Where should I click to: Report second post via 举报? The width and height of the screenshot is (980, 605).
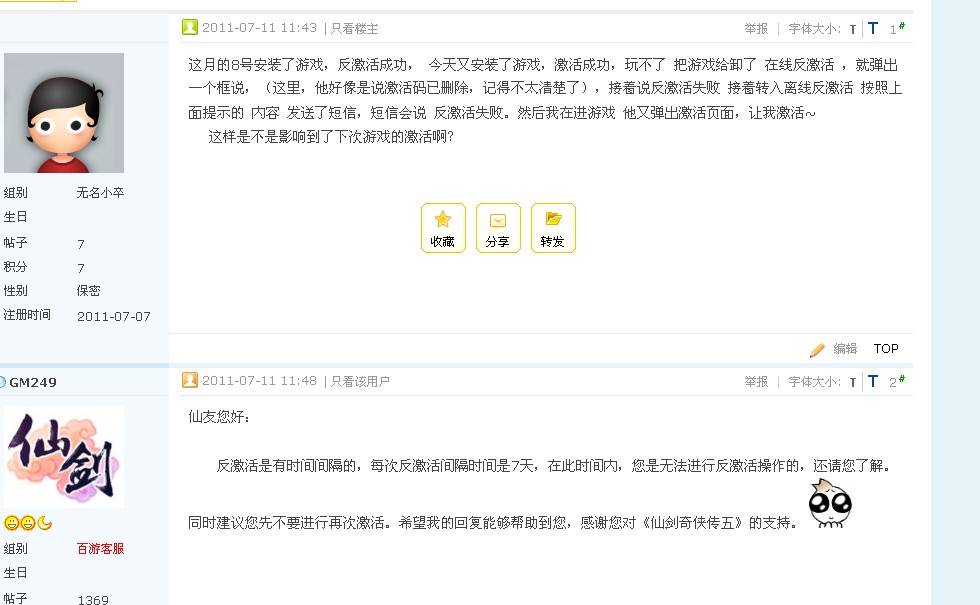coord(756,381)
